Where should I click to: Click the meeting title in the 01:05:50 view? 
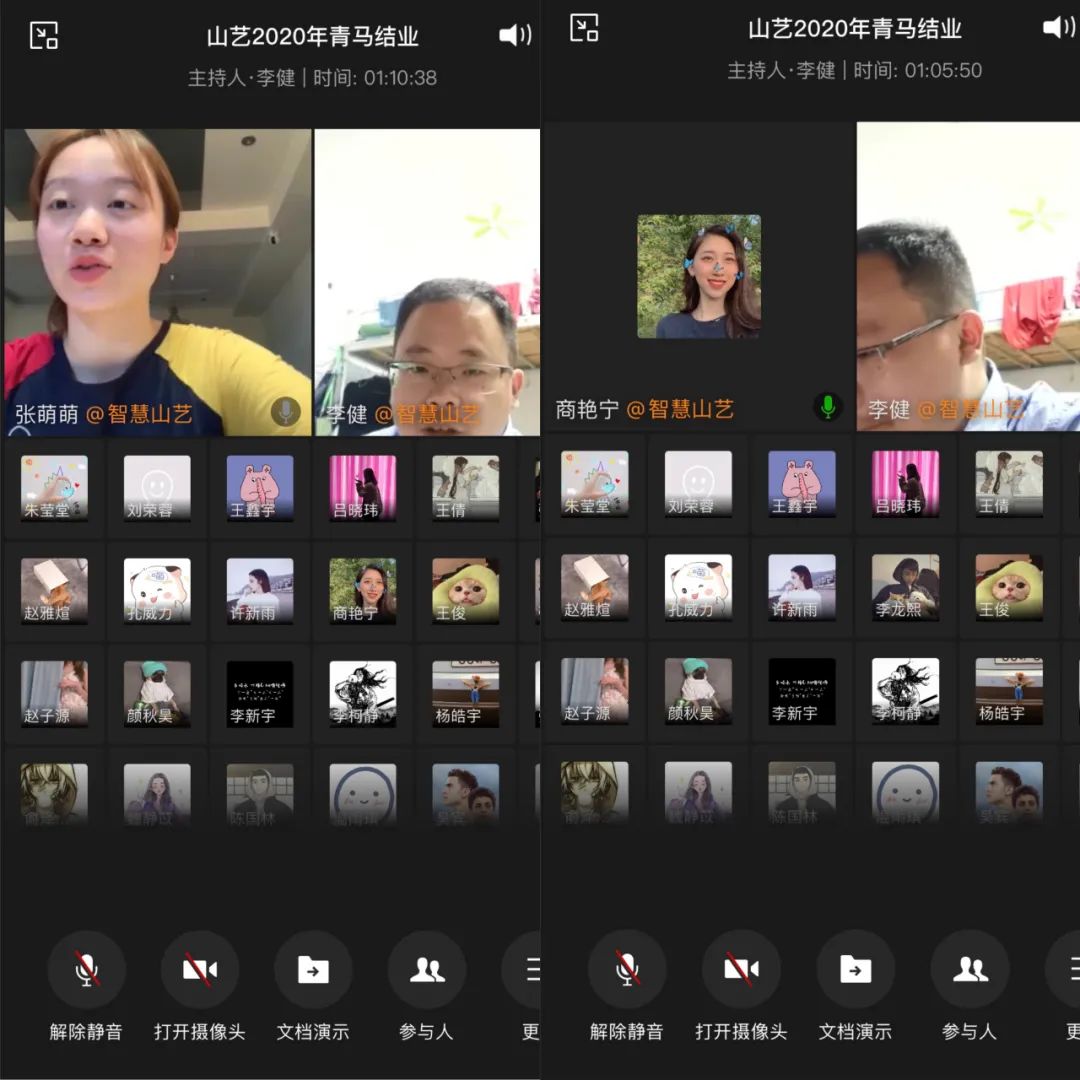pos(854,29)
